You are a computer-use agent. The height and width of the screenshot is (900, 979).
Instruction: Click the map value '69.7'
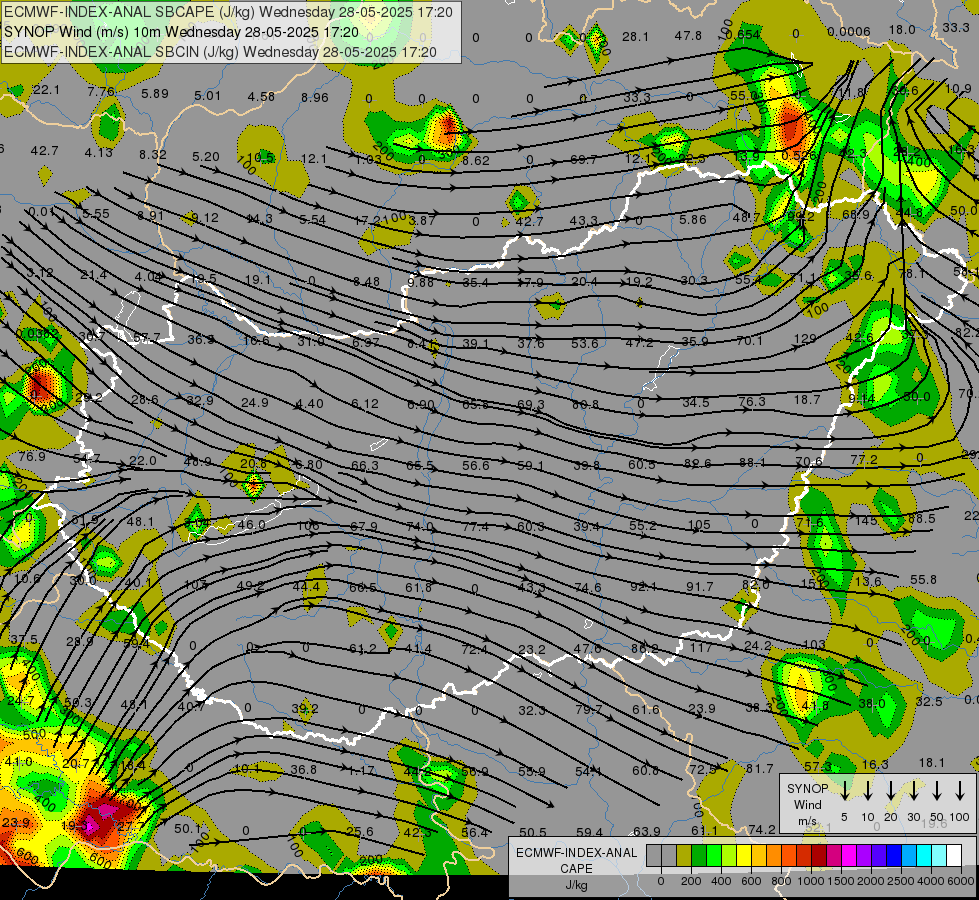(583, 159)
